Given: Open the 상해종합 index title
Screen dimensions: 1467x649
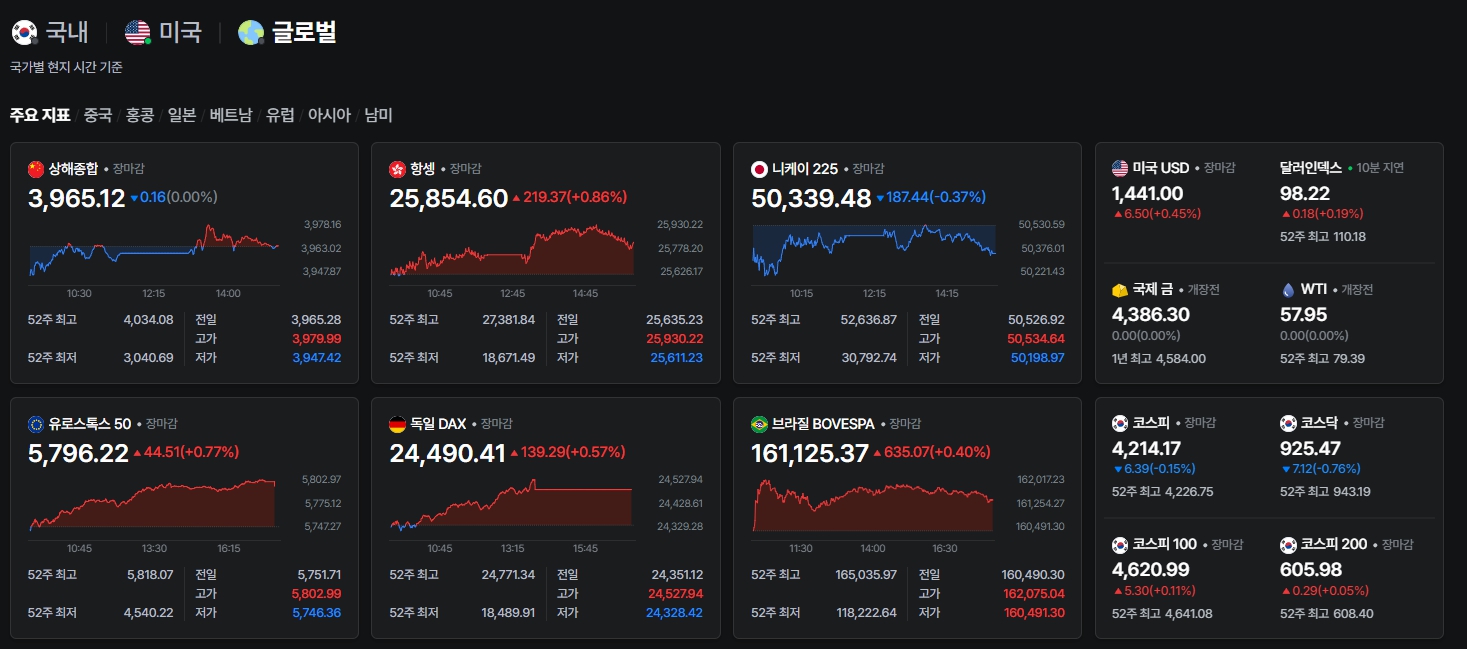Looking at the screenshot, I should [73, 169].
